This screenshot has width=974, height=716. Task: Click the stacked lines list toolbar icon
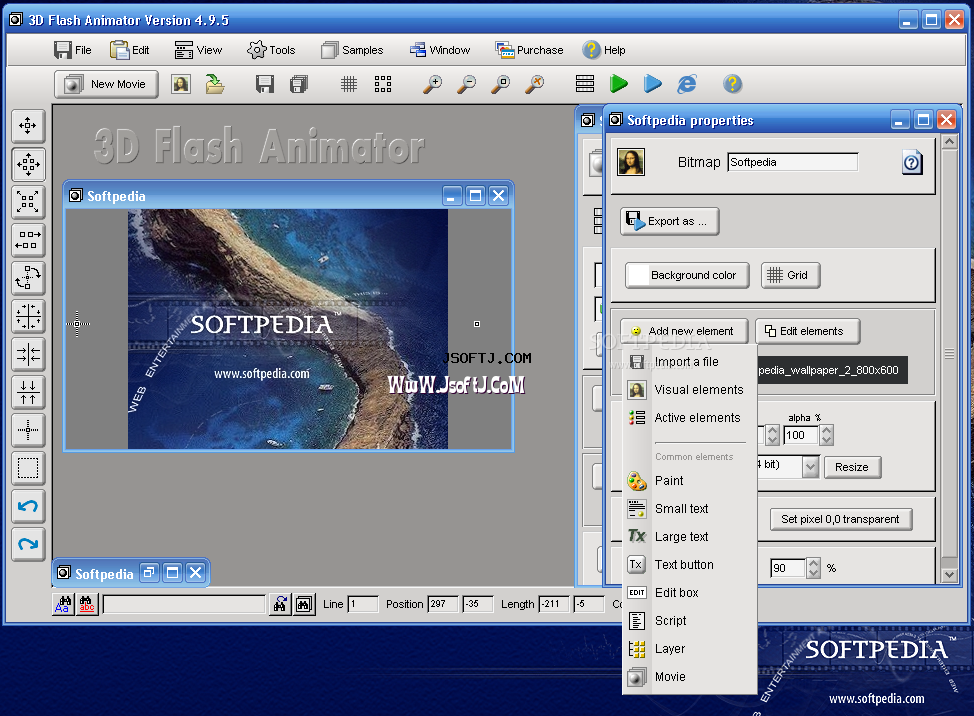click(x=585, y=84)
